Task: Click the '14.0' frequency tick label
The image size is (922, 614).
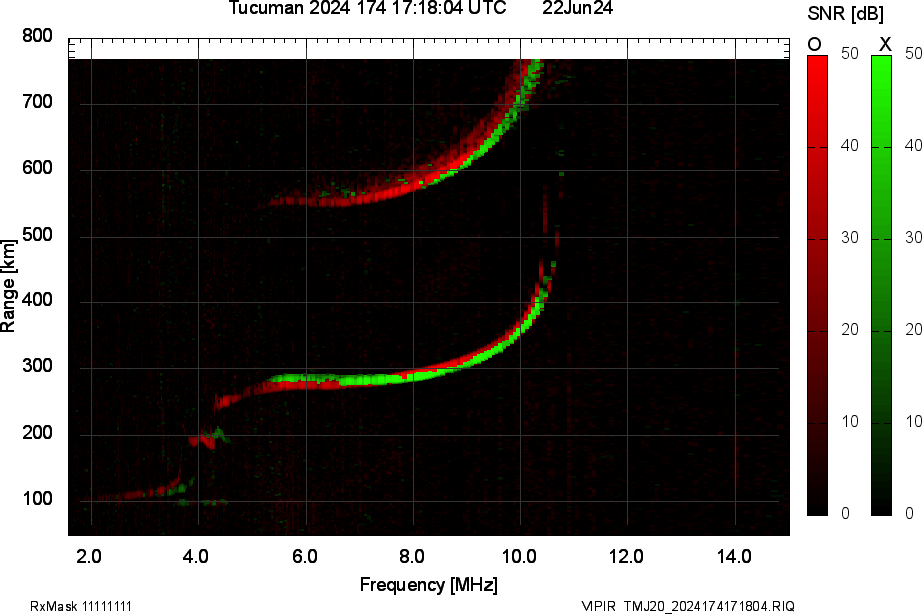Action: tap(734, 556)
